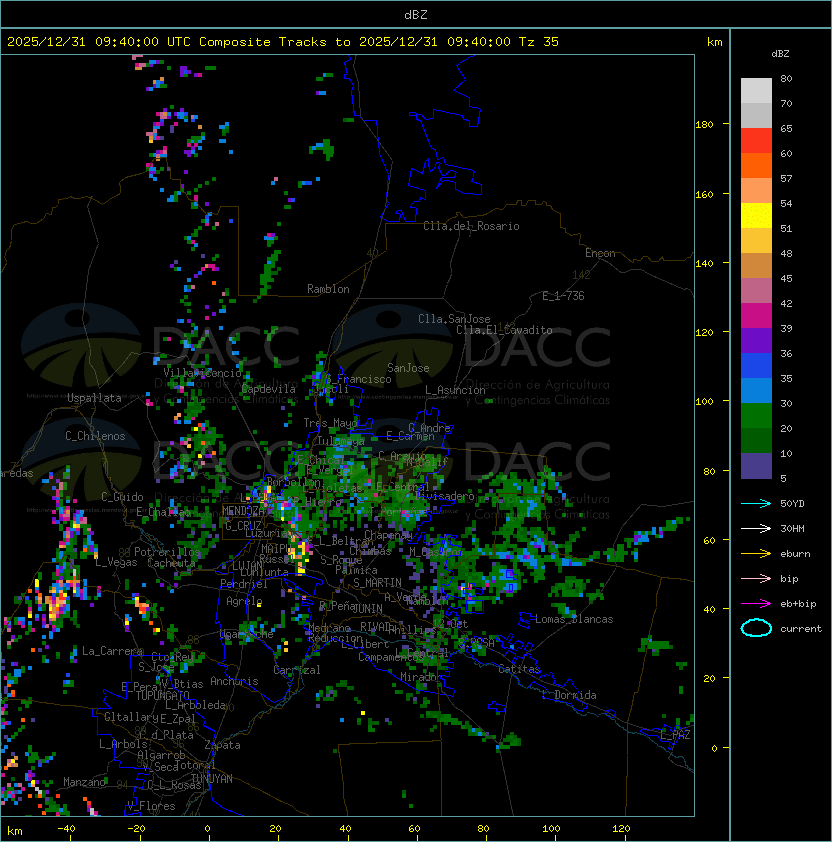Screen dimensions: 832x842
Task: Click the Clla.SanJose map label
Action: (454, 318)
